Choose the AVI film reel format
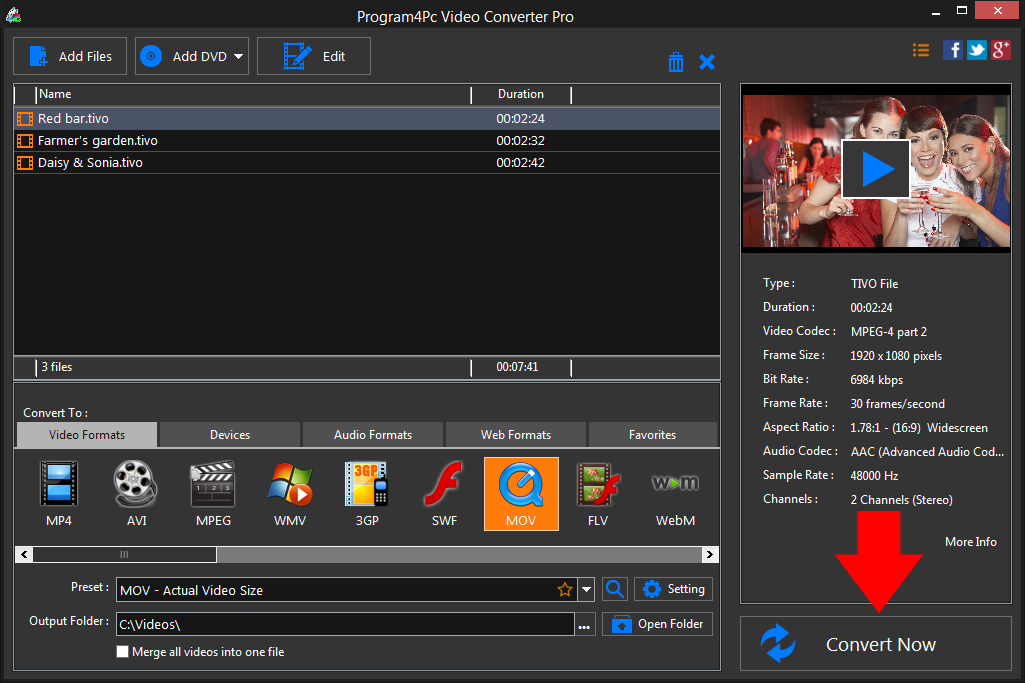This screenshot has width=1025, height=683. [136, 493]
